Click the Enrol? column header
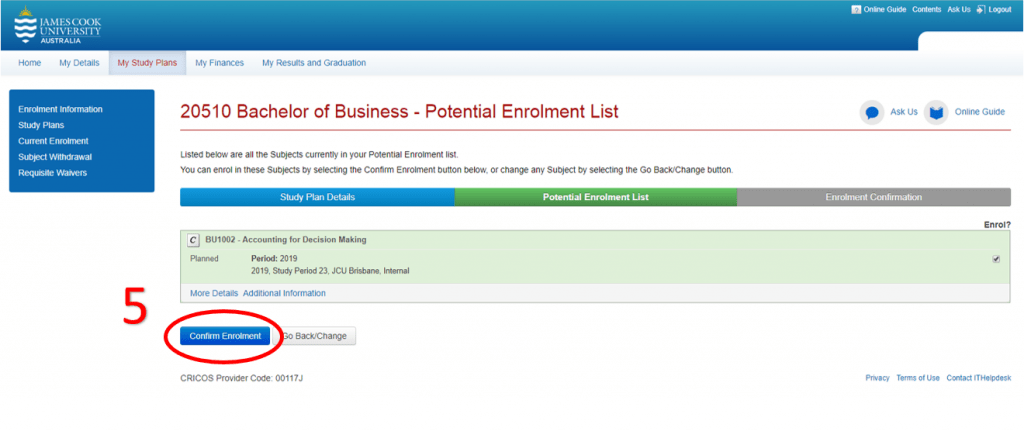This screenshot has width=1024, height=431. coord(997,225)
